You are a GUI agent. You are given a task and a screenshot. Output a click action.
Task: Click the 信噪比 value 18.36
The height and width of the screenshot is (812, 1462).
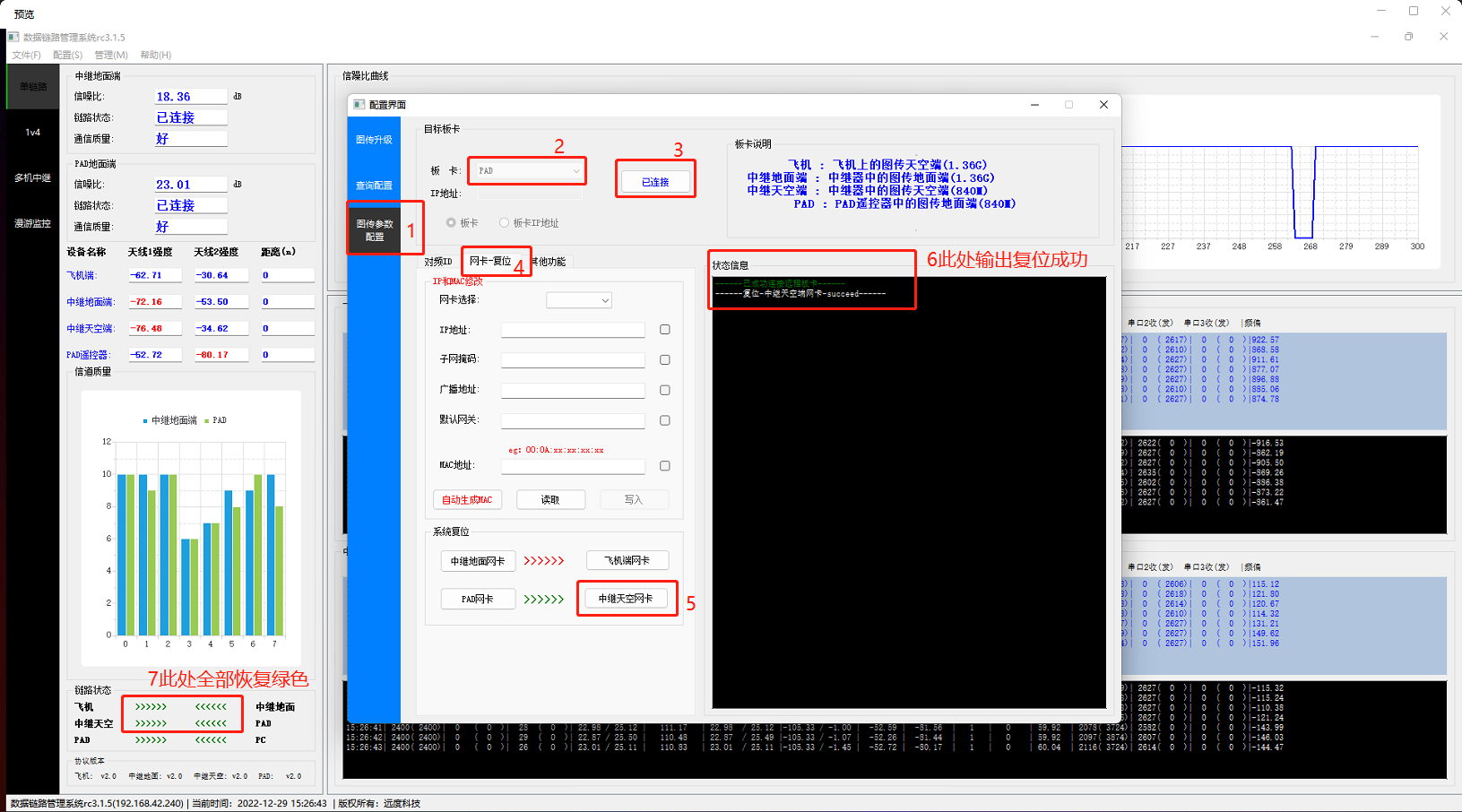pos(191,97)
